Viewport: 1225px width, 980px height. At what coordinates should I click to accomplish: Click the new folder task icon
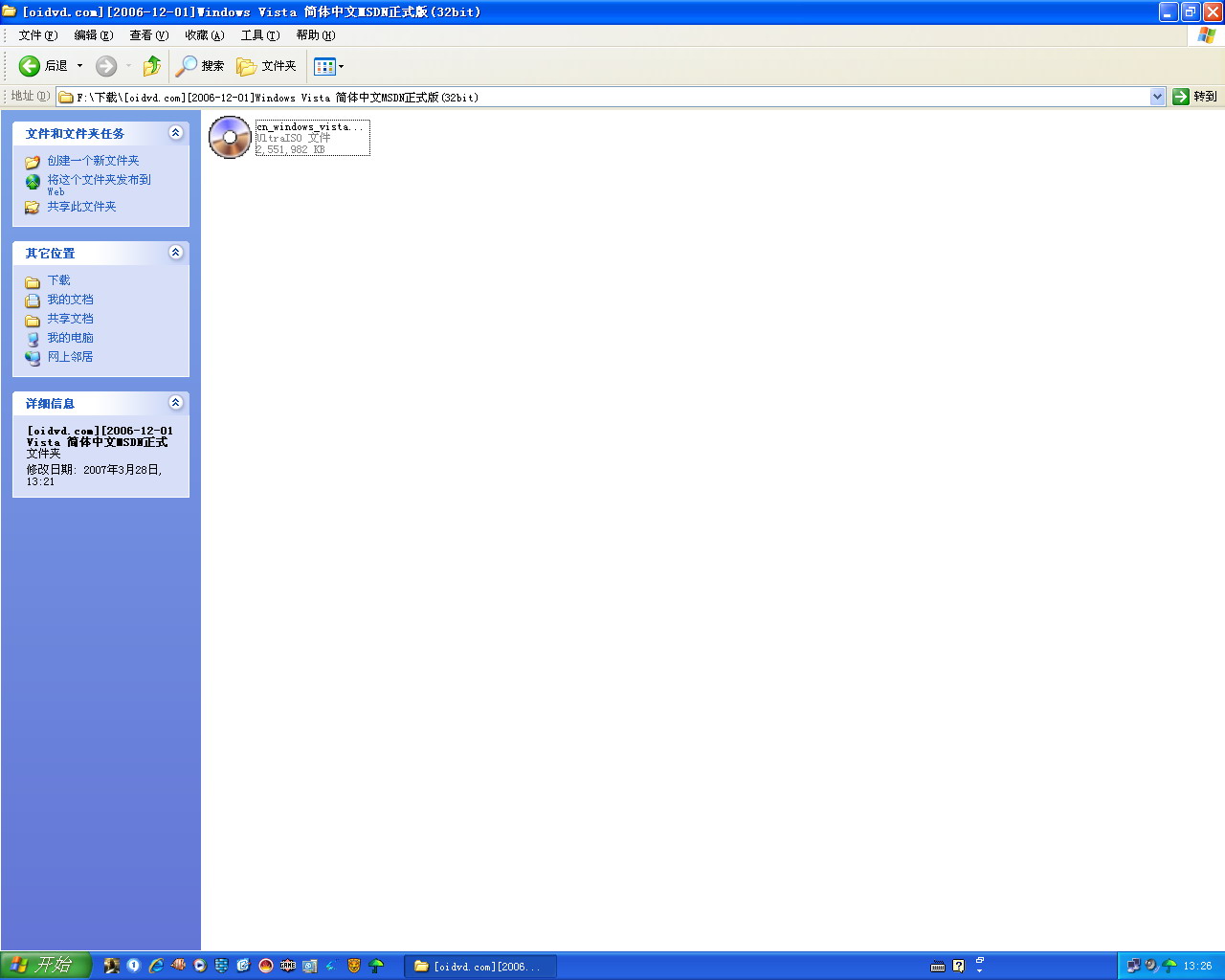33,162
